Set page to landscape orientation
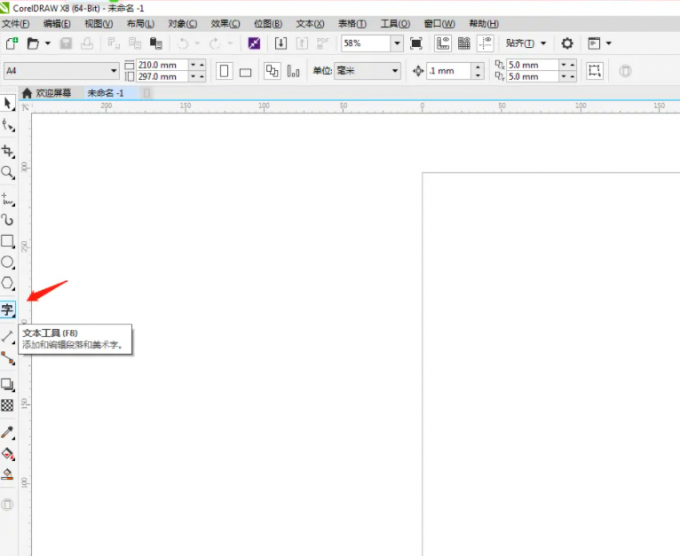The image size is (680, 556). coord(245,71)
